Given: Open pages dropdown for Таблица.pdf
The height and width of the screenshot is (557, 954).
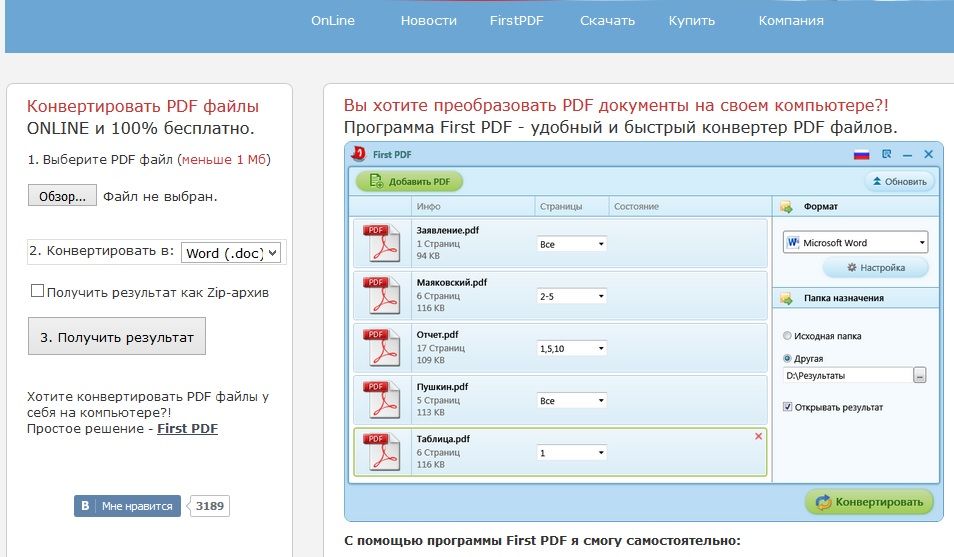Looking at the screenshot, I should (x=571, y=452).
